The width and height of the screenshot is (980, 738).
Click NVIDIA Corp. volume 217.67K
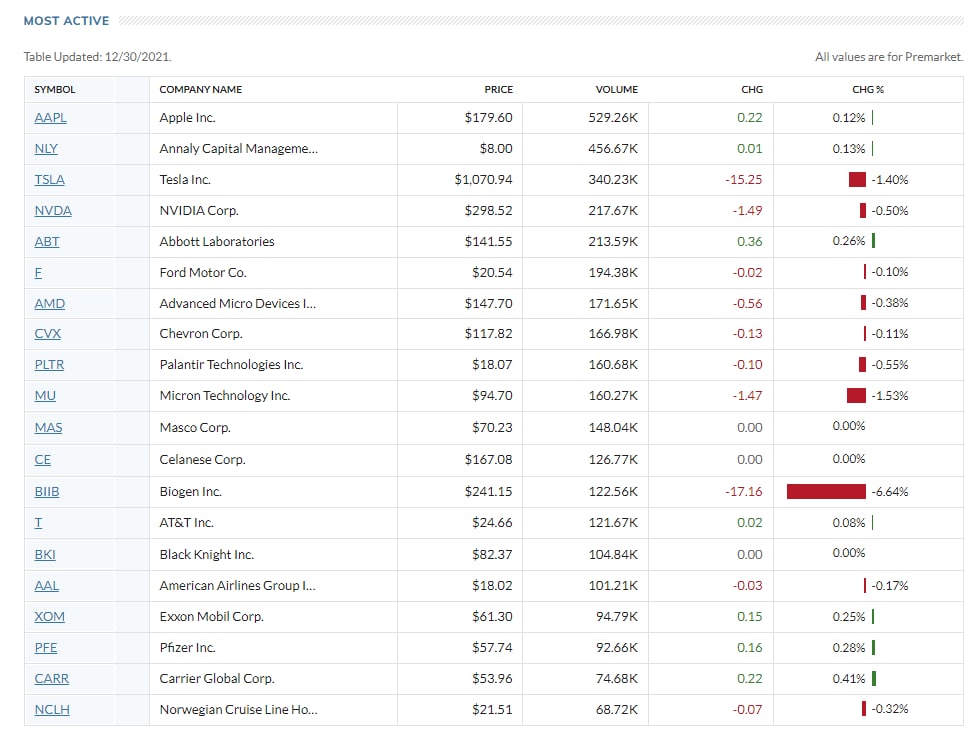(613, 211)
